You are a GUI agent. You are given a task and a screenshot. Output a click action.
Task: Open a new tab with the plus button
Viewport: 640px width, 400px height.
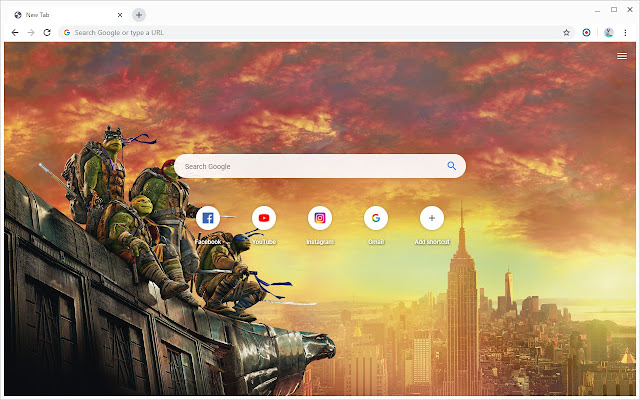139,15
